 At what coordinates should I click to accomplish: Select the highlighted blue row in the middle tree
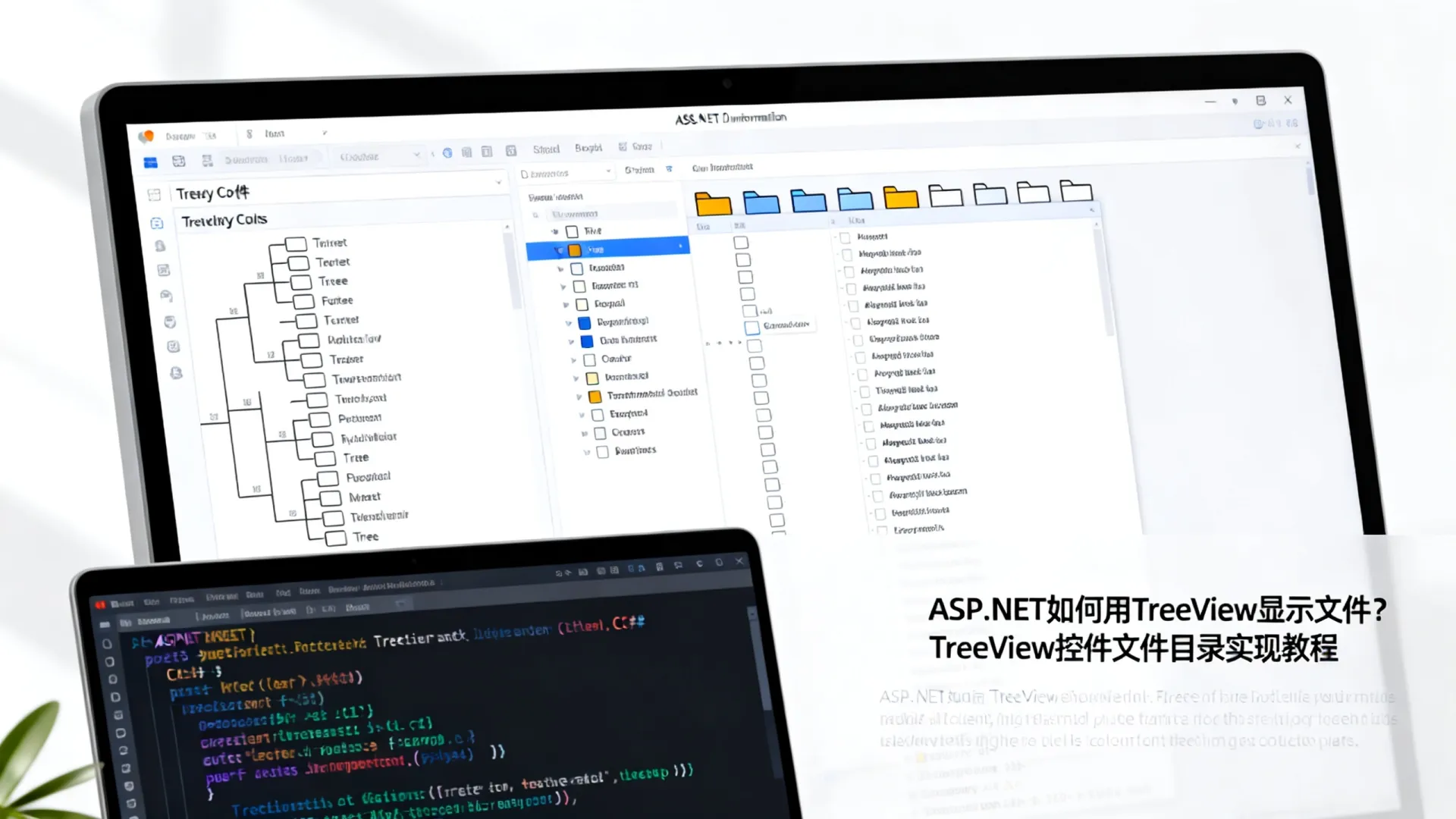tap(607, 249)
